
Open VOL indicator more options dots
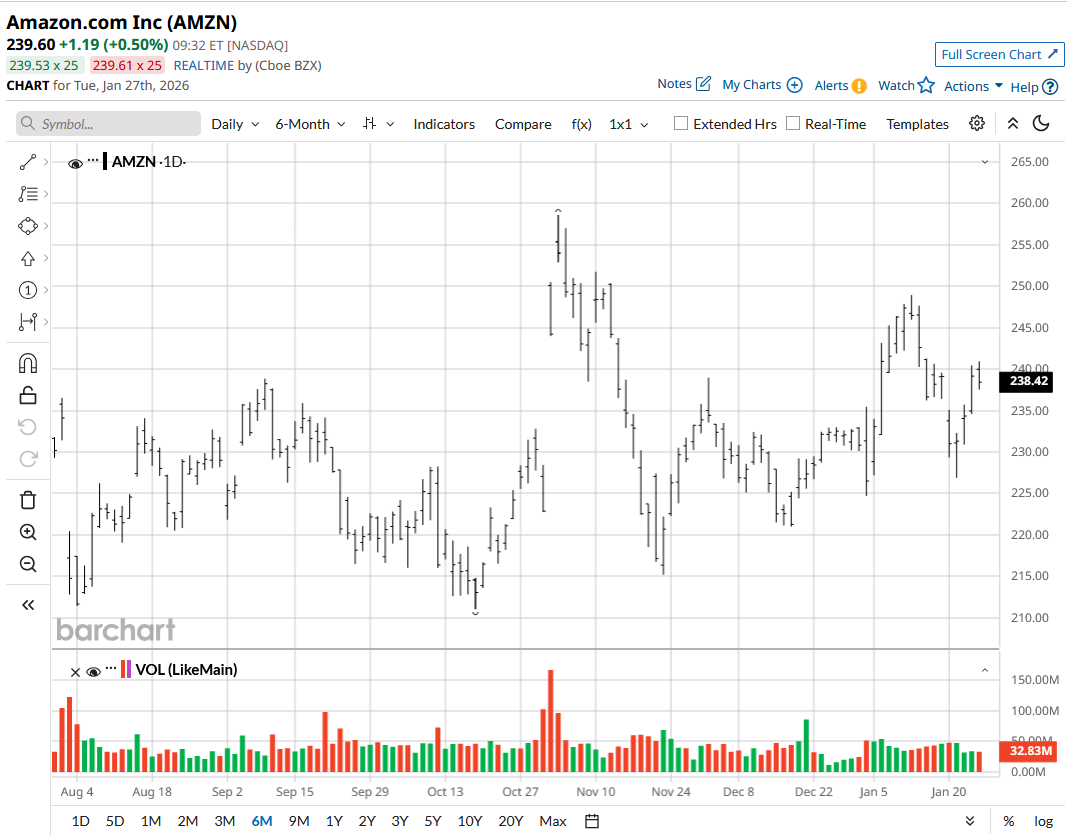tap(111, 669)
